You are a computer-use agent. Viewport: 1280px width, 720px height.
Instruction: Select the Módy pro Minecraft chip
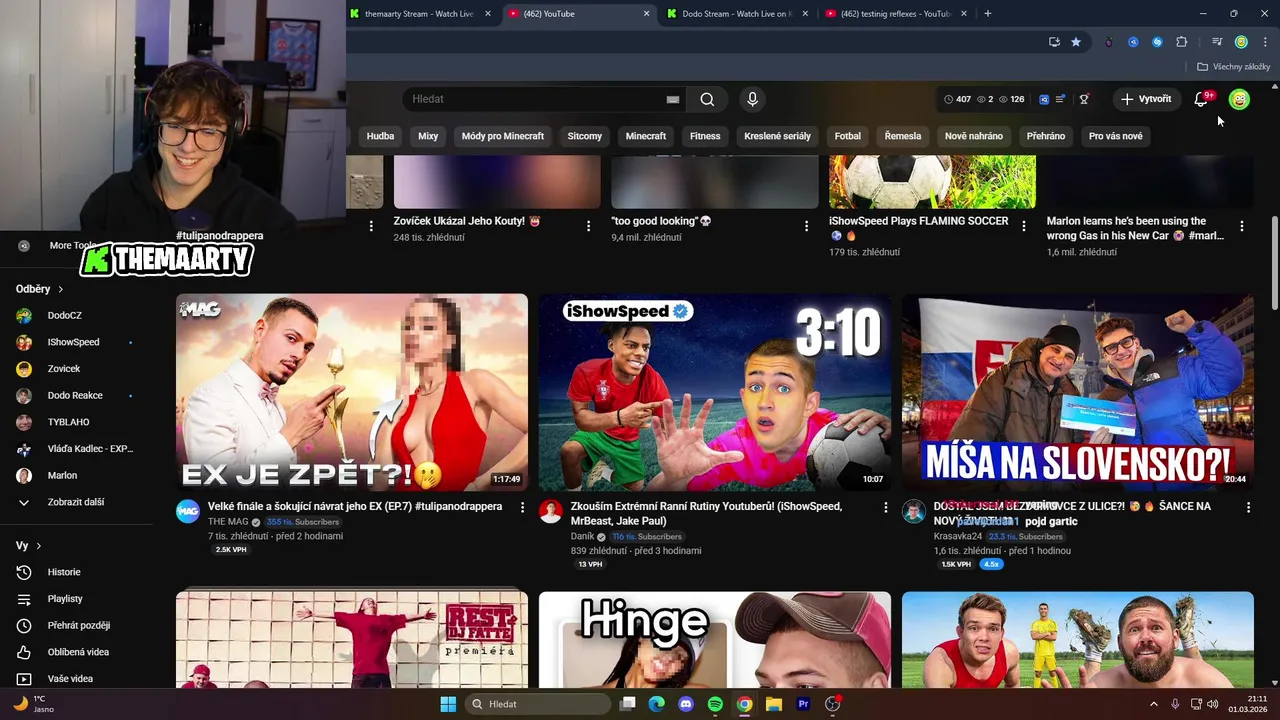click(x=503, y=136)
